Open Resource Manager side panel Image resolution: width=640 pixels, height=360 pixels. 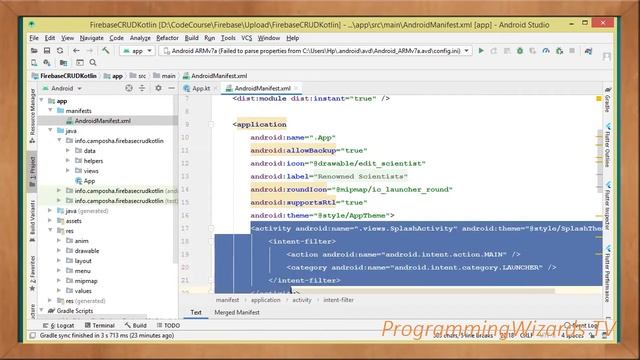point(32,116)
